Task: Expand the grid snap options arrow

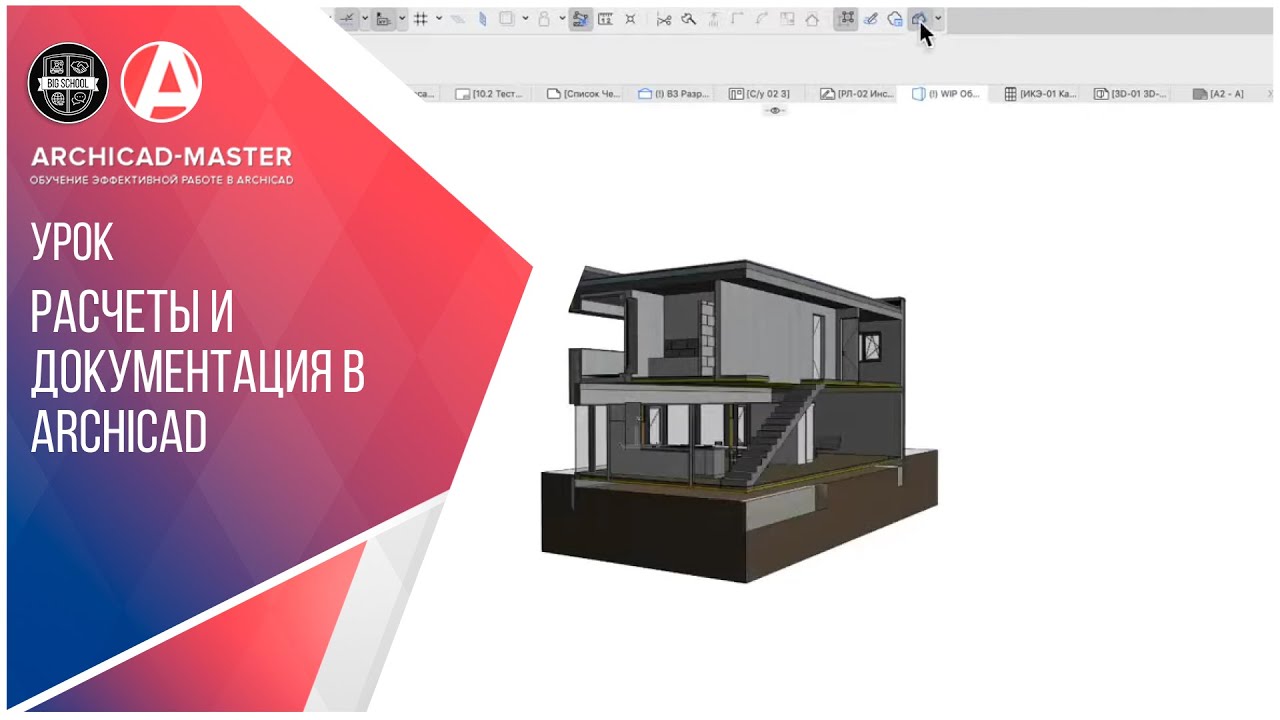Action: (x=439, y=19)
